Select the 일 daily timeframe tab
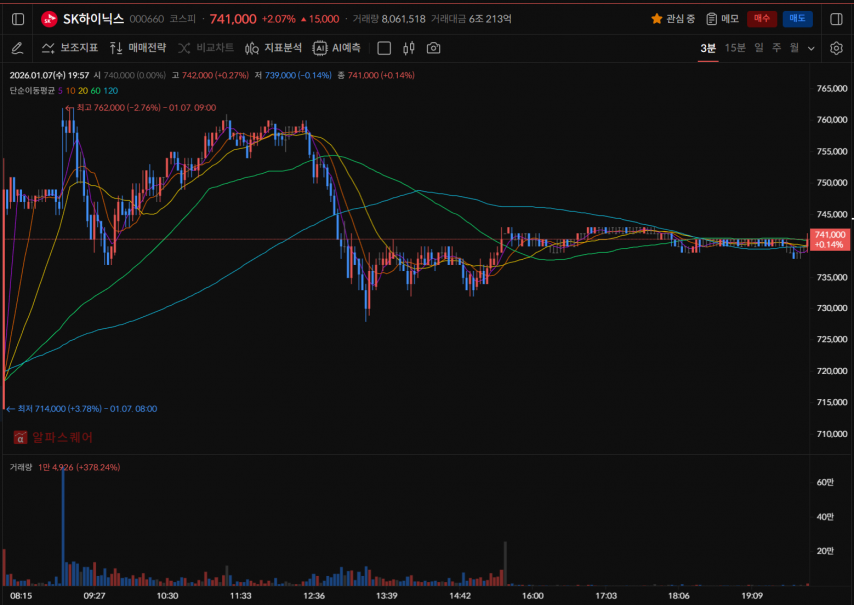 pos(759,48)
